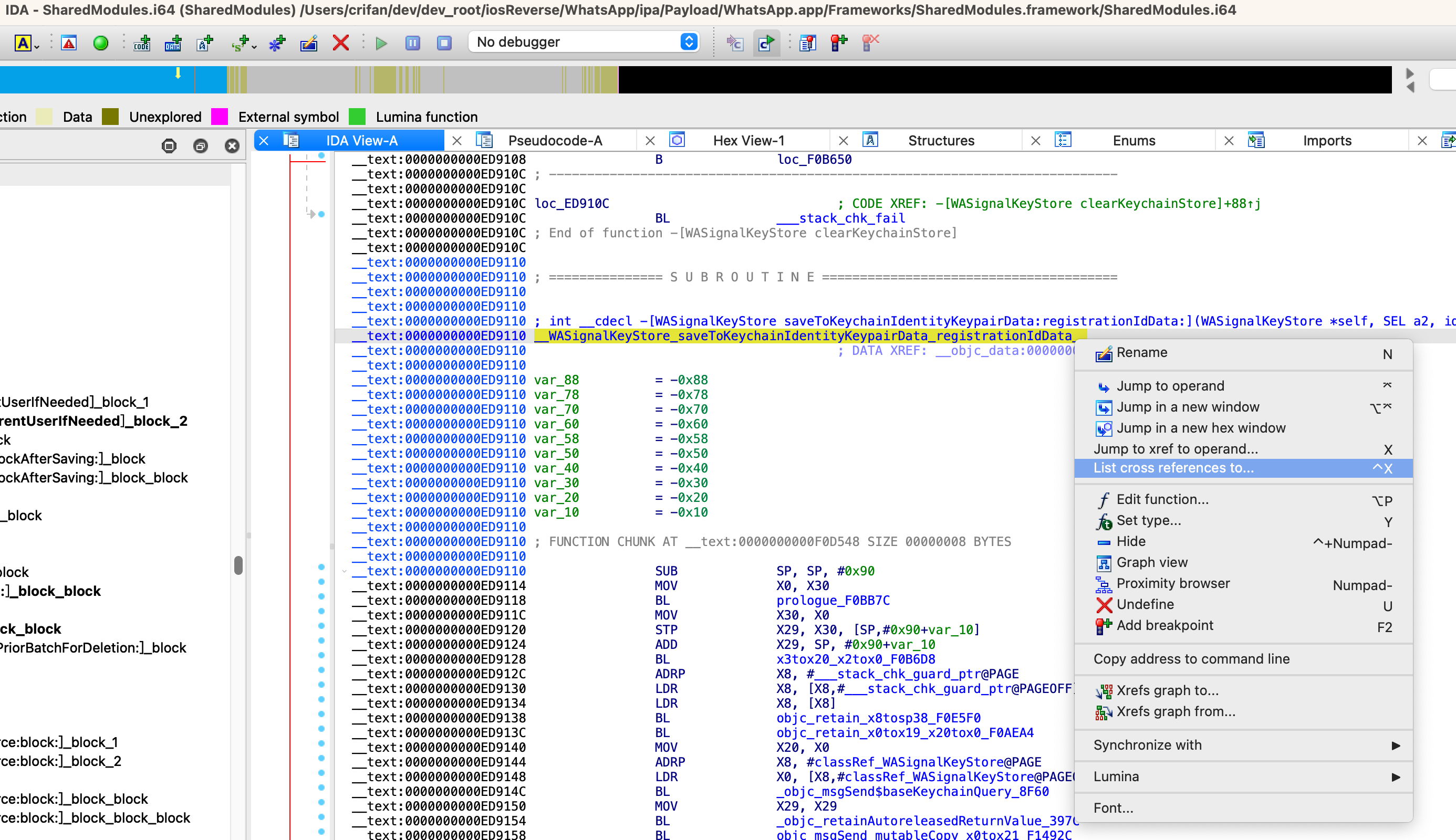Screen dimensions: 1456x840
Task: Start the process with the green play icon
Action: pos(381,43)
